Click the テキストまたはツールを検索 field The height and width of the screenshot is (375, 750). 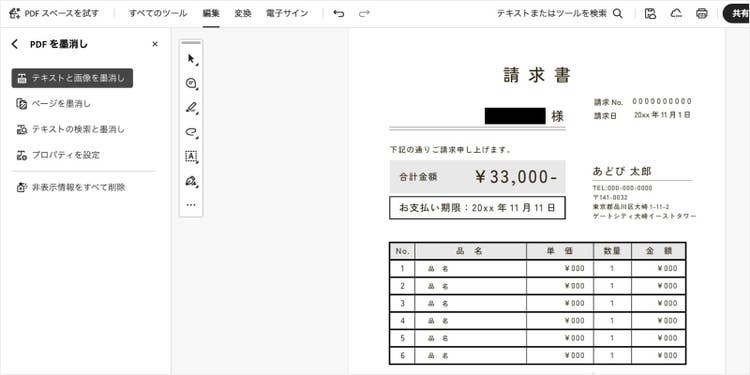551,13
